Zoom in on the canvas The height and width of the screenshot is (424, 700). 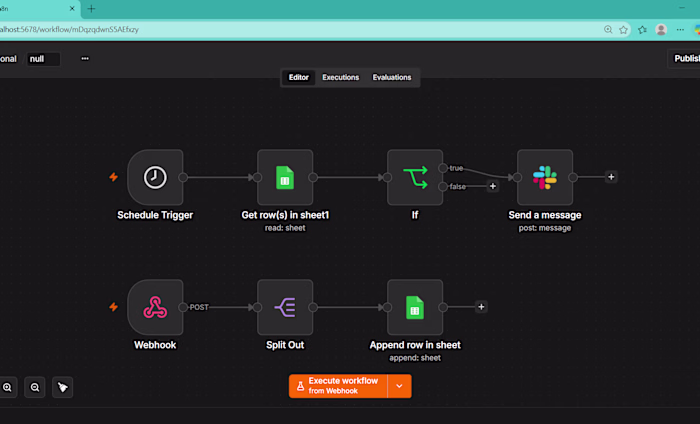(7, 387)
